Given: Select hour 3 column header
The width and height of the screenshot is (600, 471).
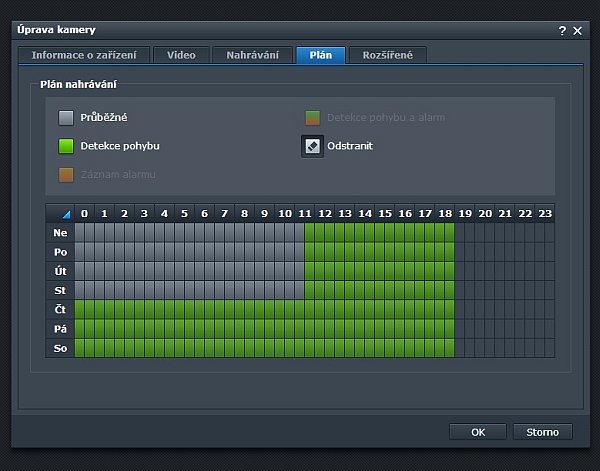Looking at the screenshot, I should [145, 213].
